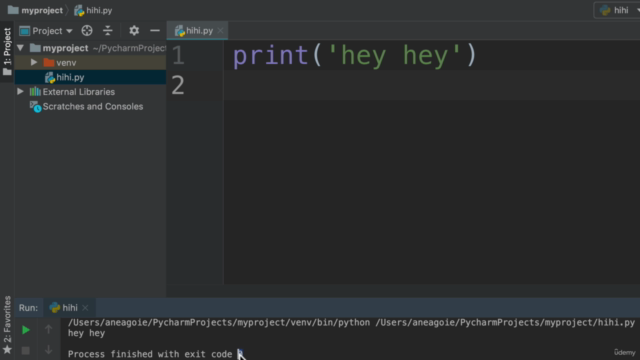Click the Stop process square button
The image size is (640, 360).
point(26,350)
